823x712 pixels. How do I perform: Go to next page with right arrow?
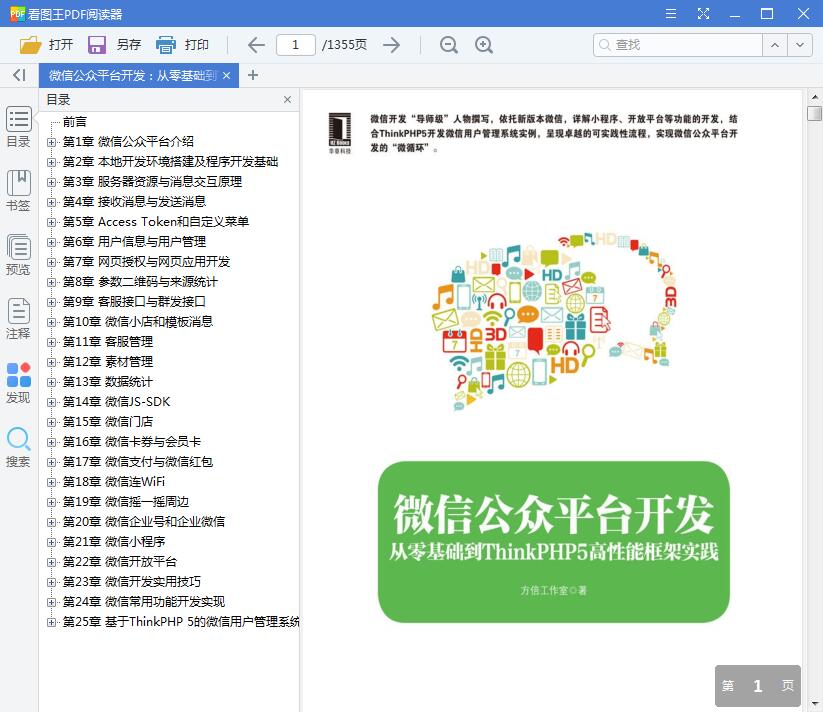392,45
